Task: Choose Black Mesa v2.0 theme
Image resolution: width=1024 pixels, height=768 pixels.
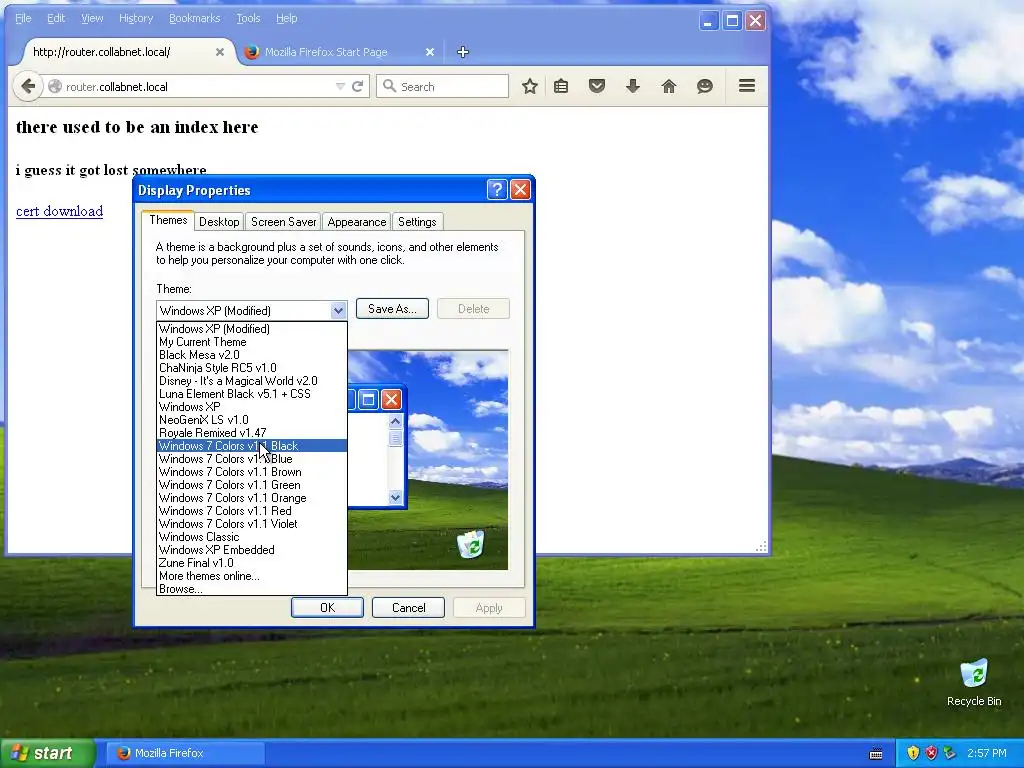Action: [x=251, y=355]
